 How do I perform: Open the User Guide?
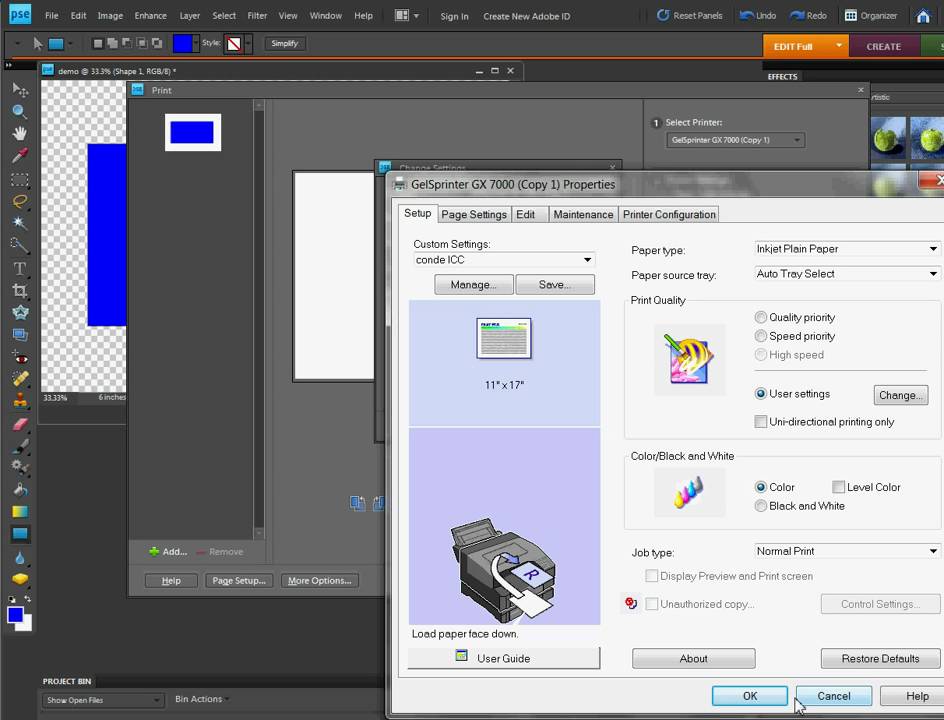click(504, 658)
